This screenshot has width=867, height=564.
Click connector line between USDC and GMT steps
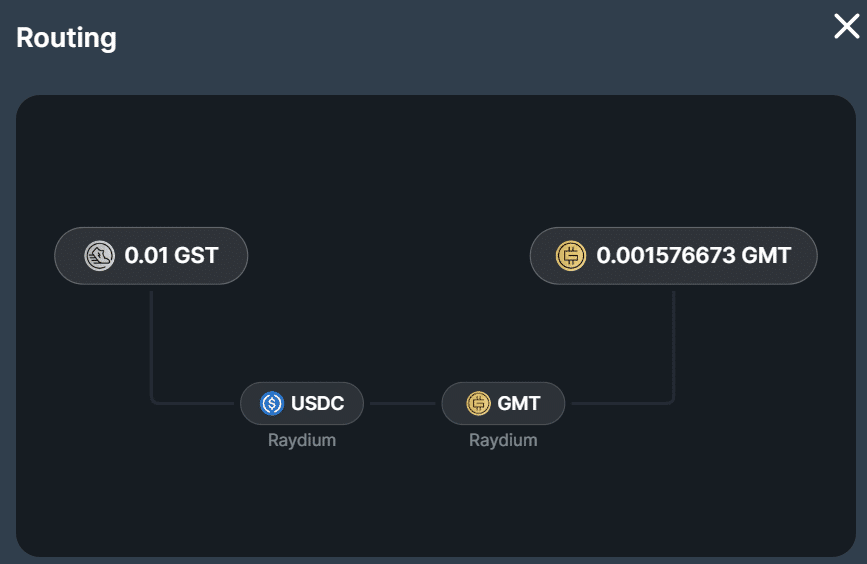(403, 404)
